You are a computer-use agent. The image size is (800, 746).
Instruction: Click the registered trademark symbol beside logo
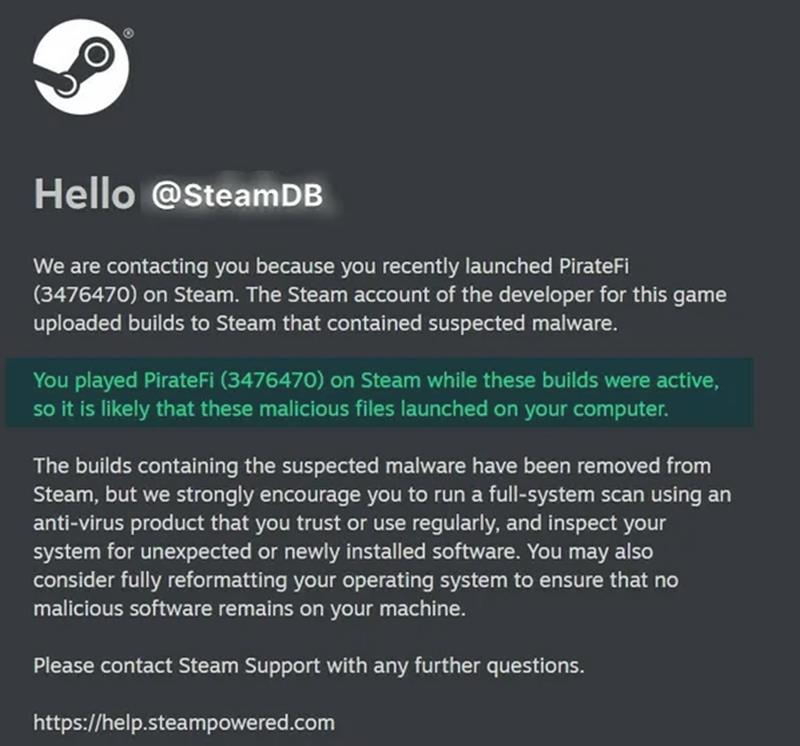pyautogui.click(x=129, y=33)
